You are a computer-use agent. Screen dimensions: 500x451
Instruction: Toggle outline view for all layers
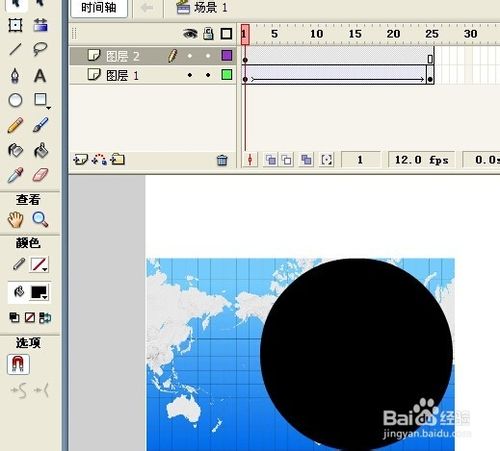[x=226, y=34]
